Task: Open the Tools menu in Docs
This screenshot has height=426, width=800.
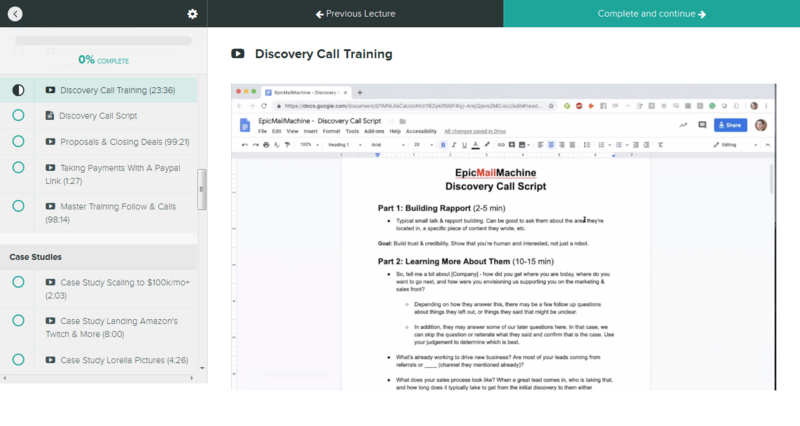Action: [x=352, y=132]
